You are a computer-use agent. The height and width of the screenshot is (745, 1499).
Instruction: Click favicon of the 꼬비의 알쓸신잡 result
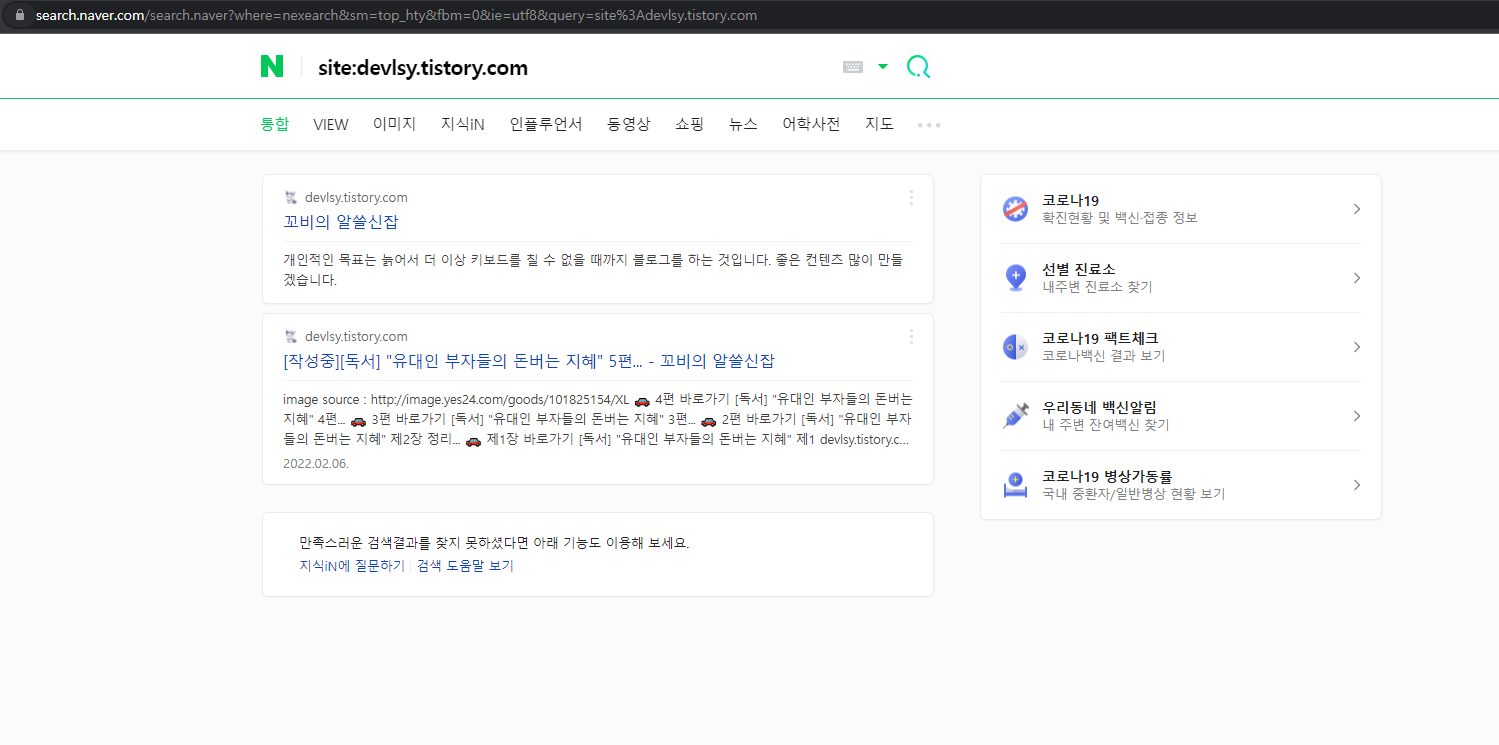click(x=291, y=197)
